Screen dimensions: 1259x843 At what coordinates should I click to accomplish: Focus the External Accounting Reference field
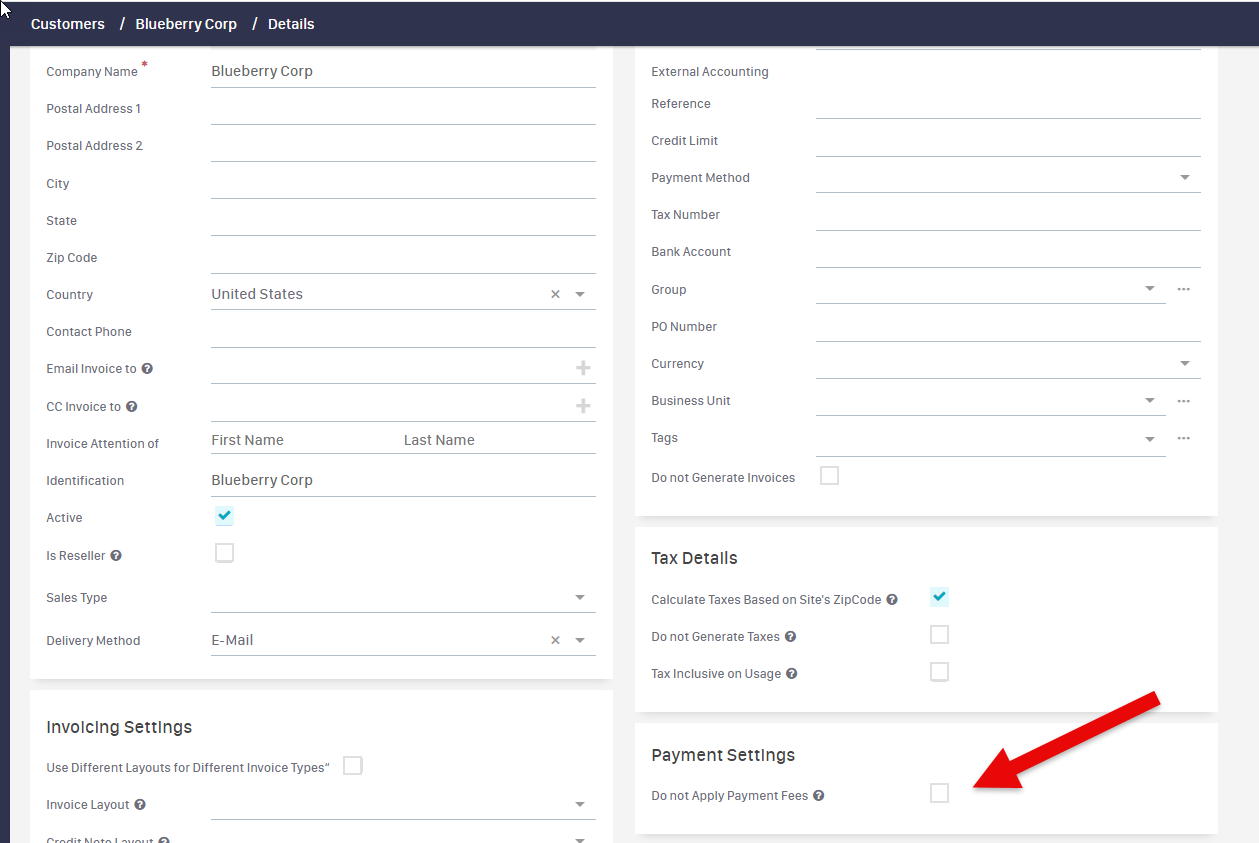pos(1008,104)
